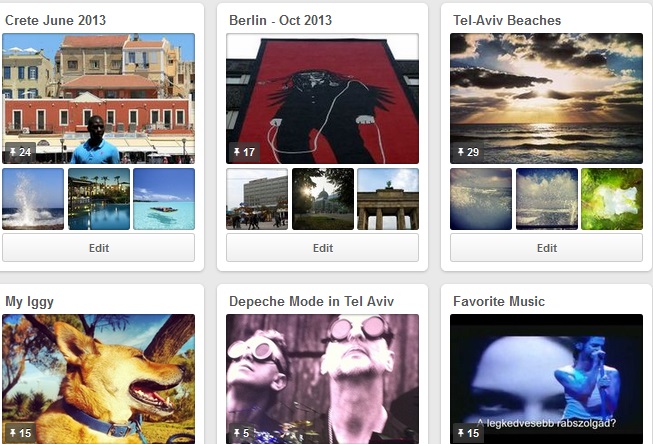
Task: Open the My Iggy dog cover photo
Action: [x=98, y=379]
